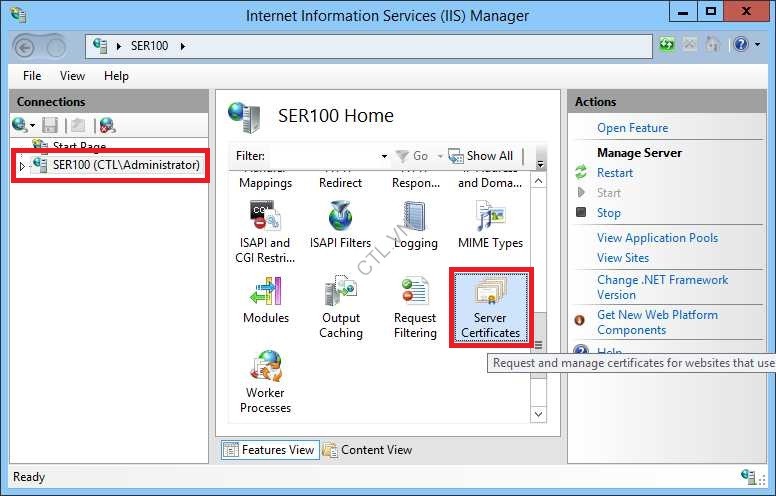Click the Back navigation arrow button
Image resolution: width=776 pixels, height=496 pixels.
point(25,48)
